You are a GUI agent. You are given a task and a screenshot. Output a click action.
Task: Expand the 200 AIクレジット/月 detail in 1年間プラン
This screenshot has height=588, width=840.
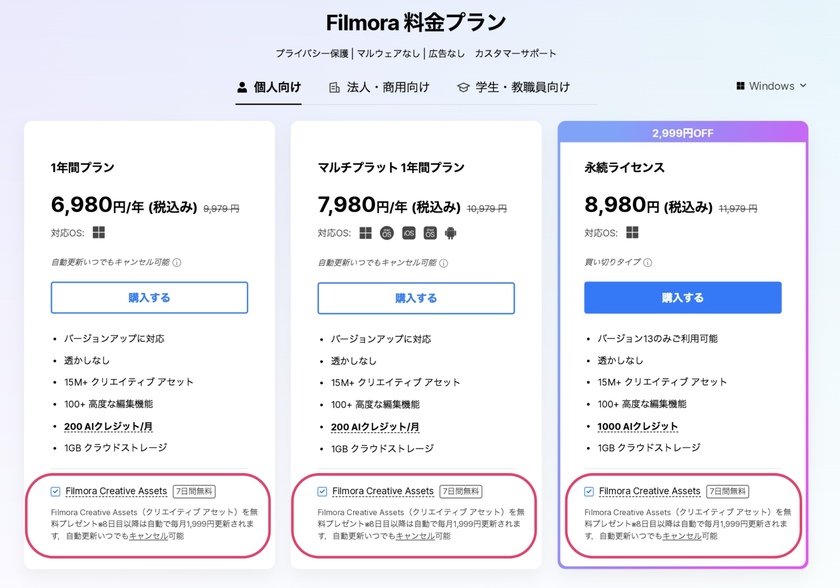tap(108, 427)
